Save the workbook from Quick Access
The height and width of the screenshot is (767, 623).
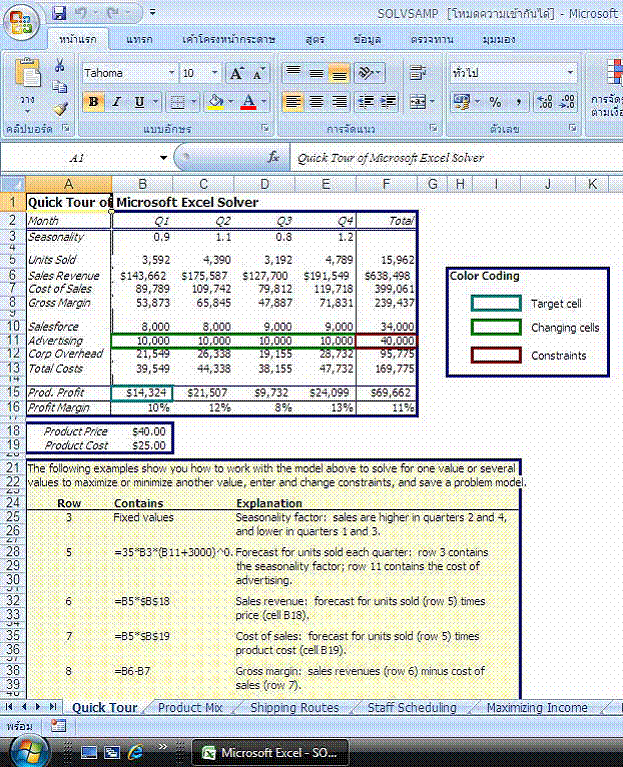coord(59,13)
